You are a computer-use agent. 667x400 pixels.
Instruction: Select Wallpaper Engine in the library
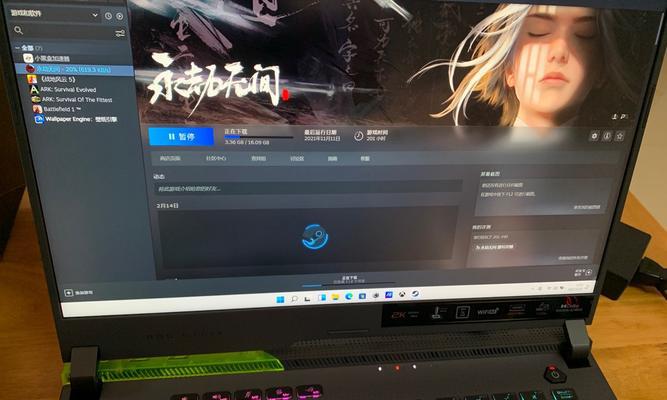point(76,119)
